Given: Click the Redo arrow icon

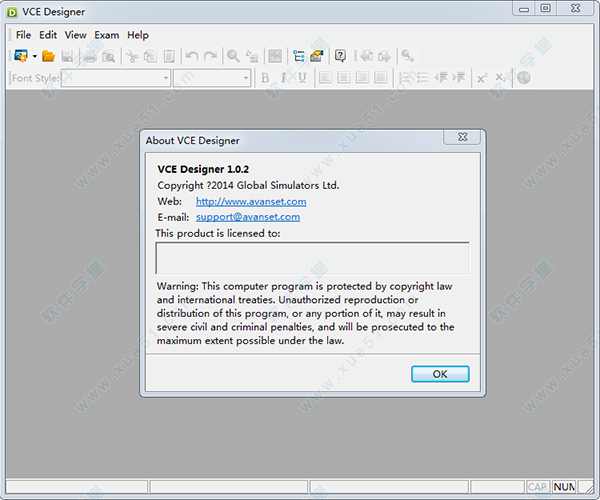Looking at the screenshot, I should point(210,56).
